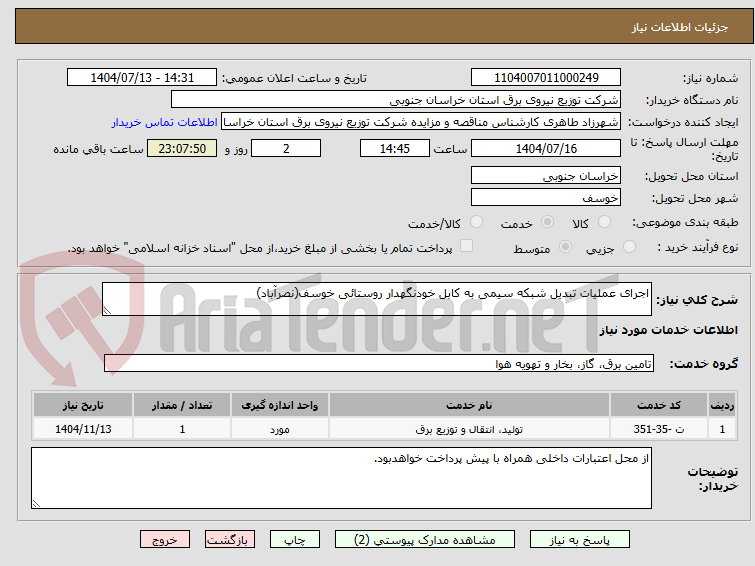Click the deadline time field 14:45
The height and width of the screenshot is (566, 755).
[394, 148]
